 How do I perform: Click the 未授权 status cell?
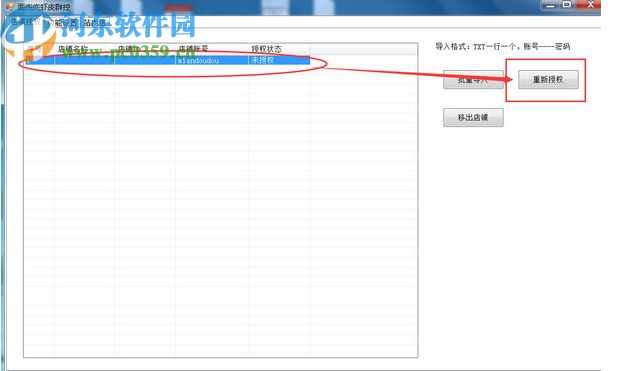pos(279,60)
